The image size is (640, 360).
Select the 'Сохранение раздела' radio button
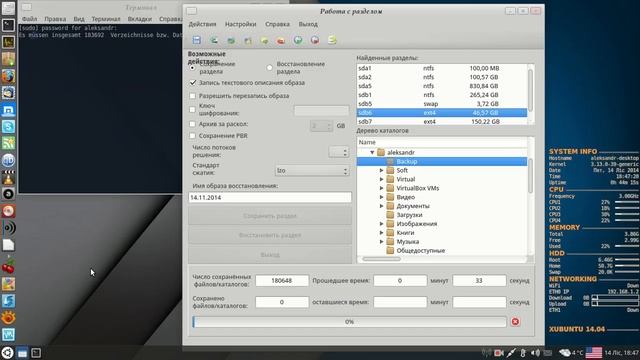click(x=192, y=68)
